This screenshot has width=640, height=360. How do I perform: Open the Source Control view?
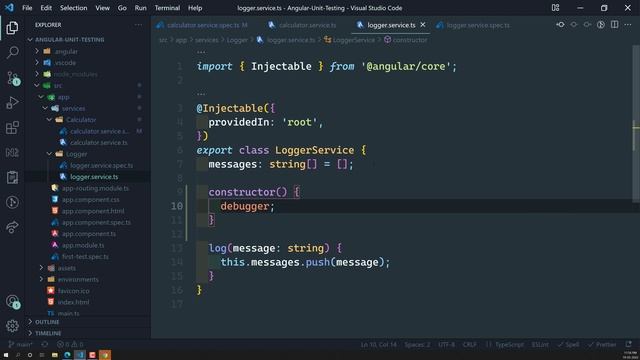click(12, 78)
